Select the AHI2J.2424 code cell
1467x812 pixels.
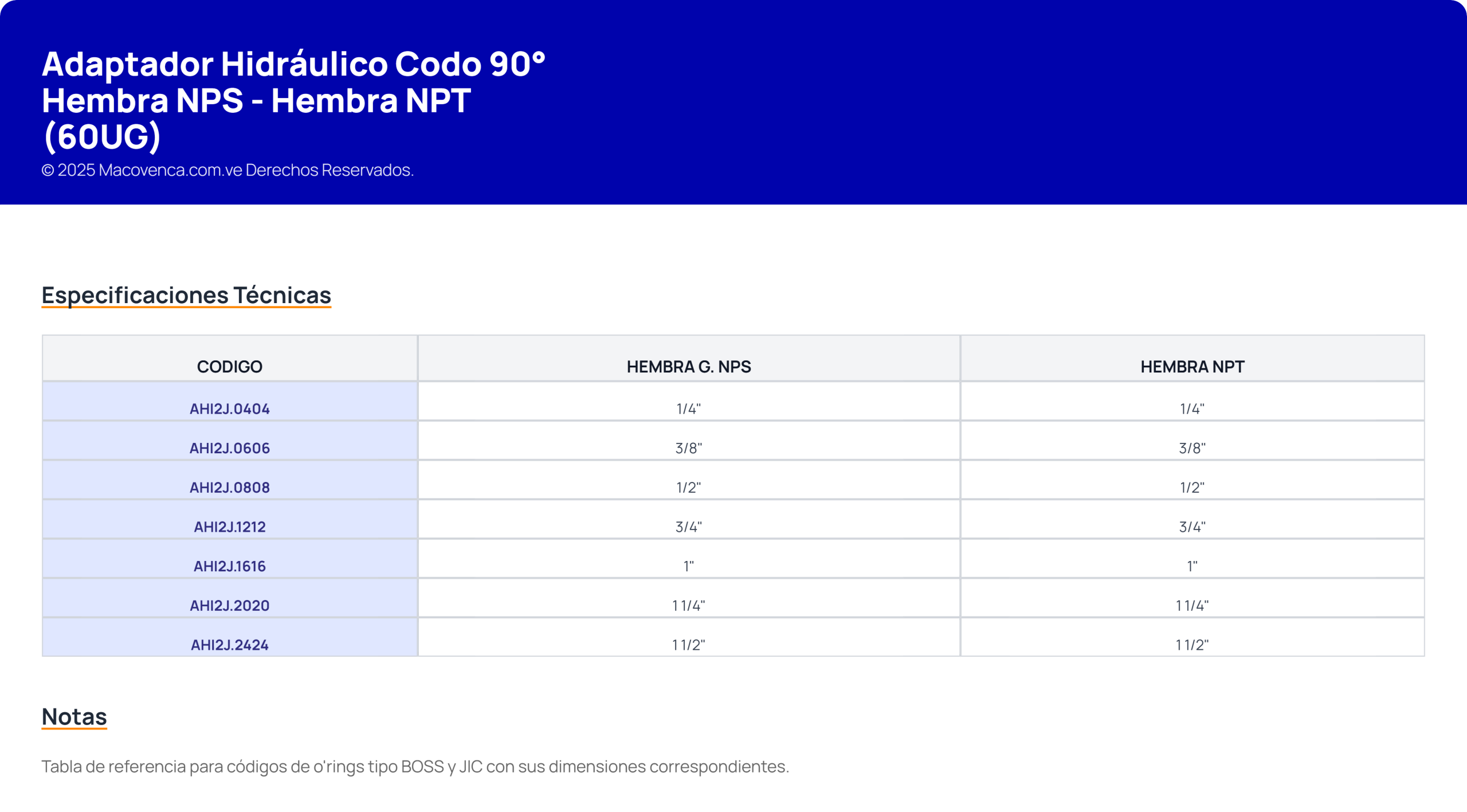point(230,637)
